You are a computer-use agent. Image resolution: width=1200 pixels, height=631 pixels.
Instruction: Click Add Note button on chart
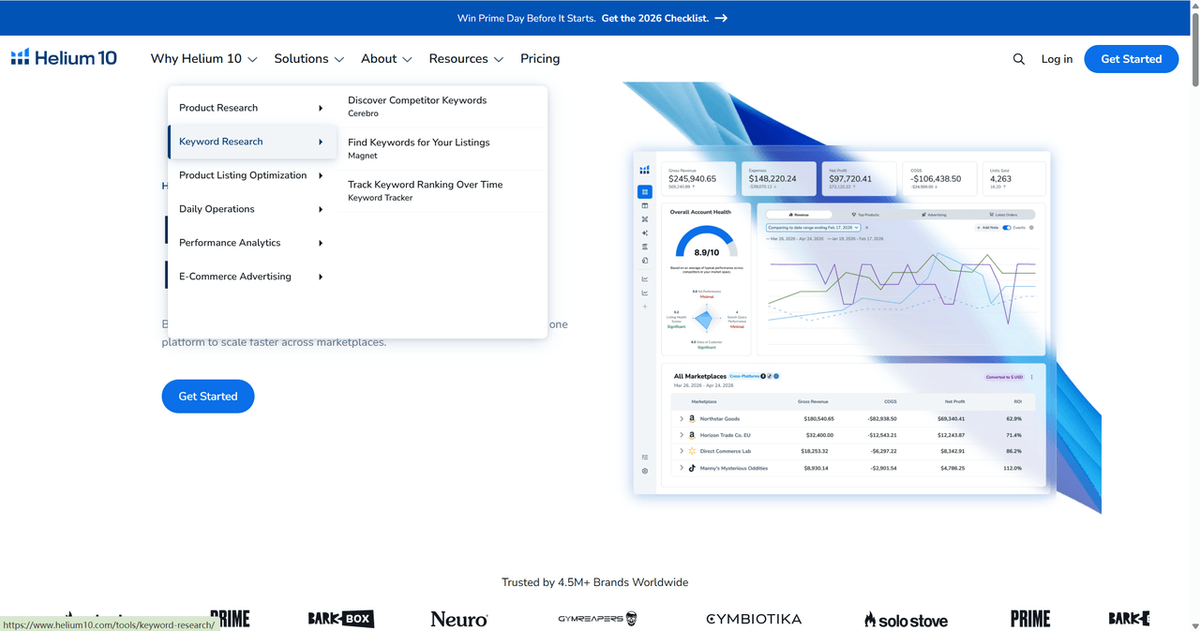(x=987, y=228)
